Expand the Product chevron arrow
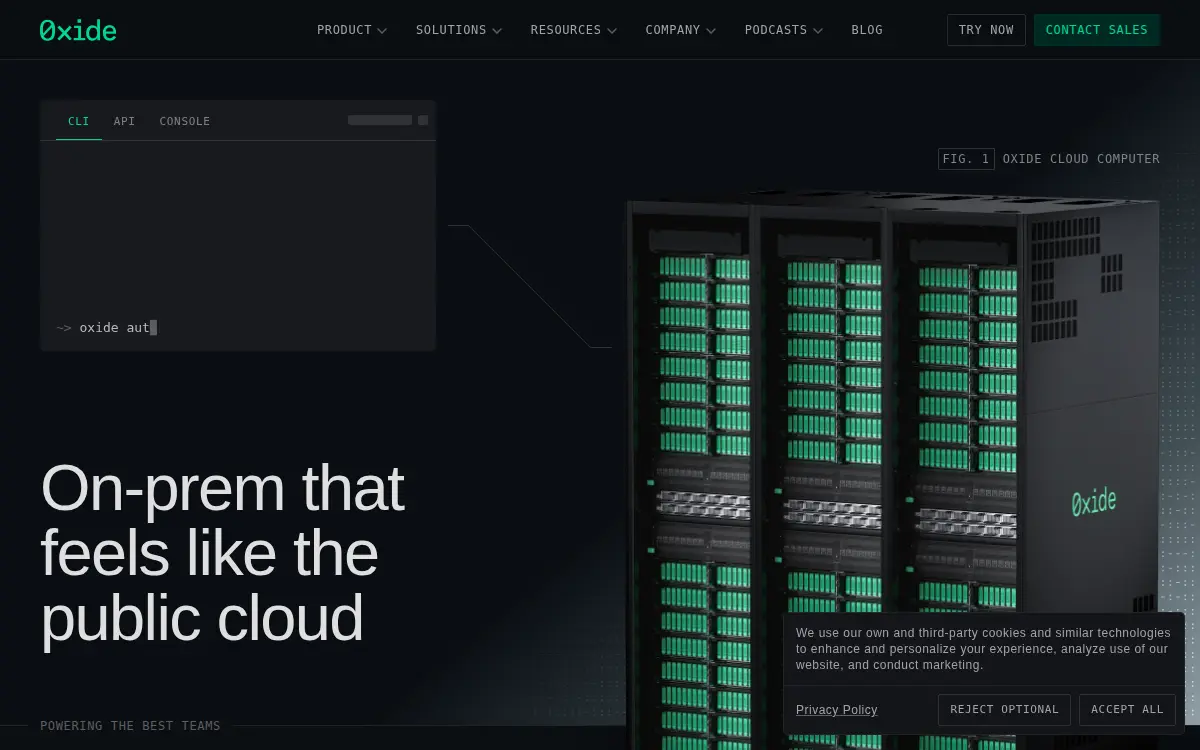 click(x=382, y=31)
